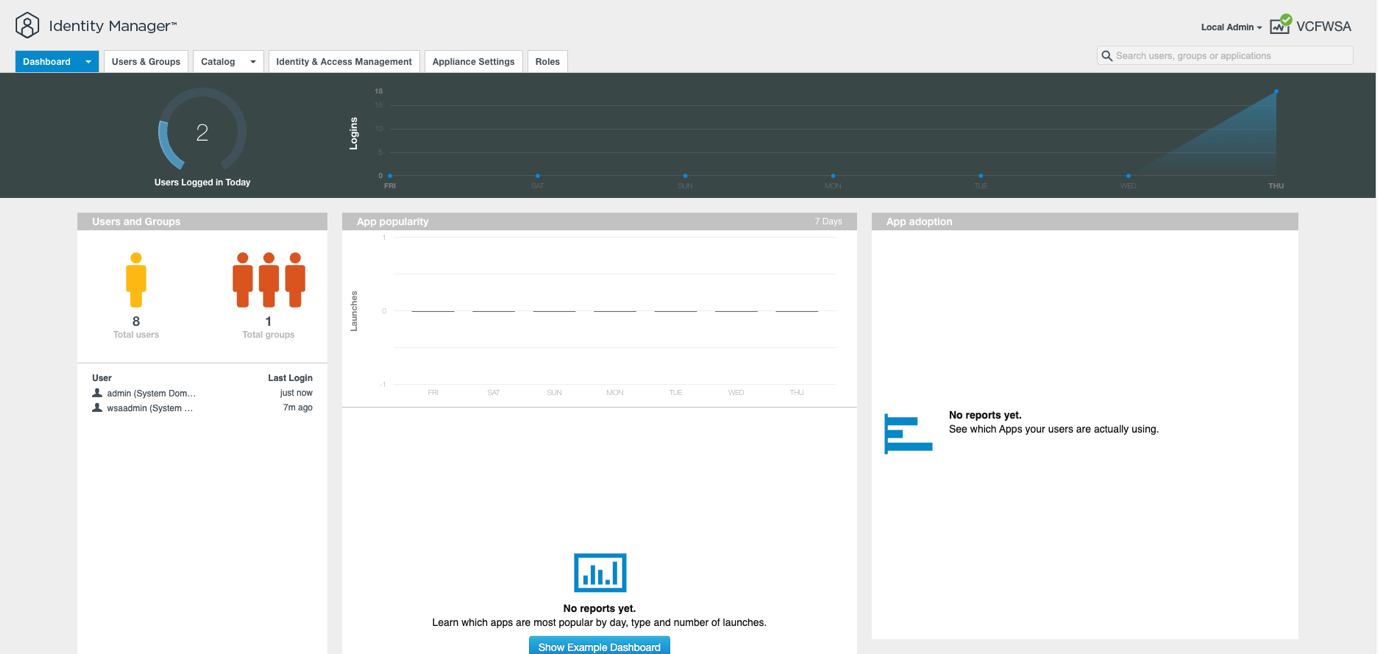The image size is (1378, 654).
Task: Focus the search users, groups or applications field
Action: tap(1225, 56)
